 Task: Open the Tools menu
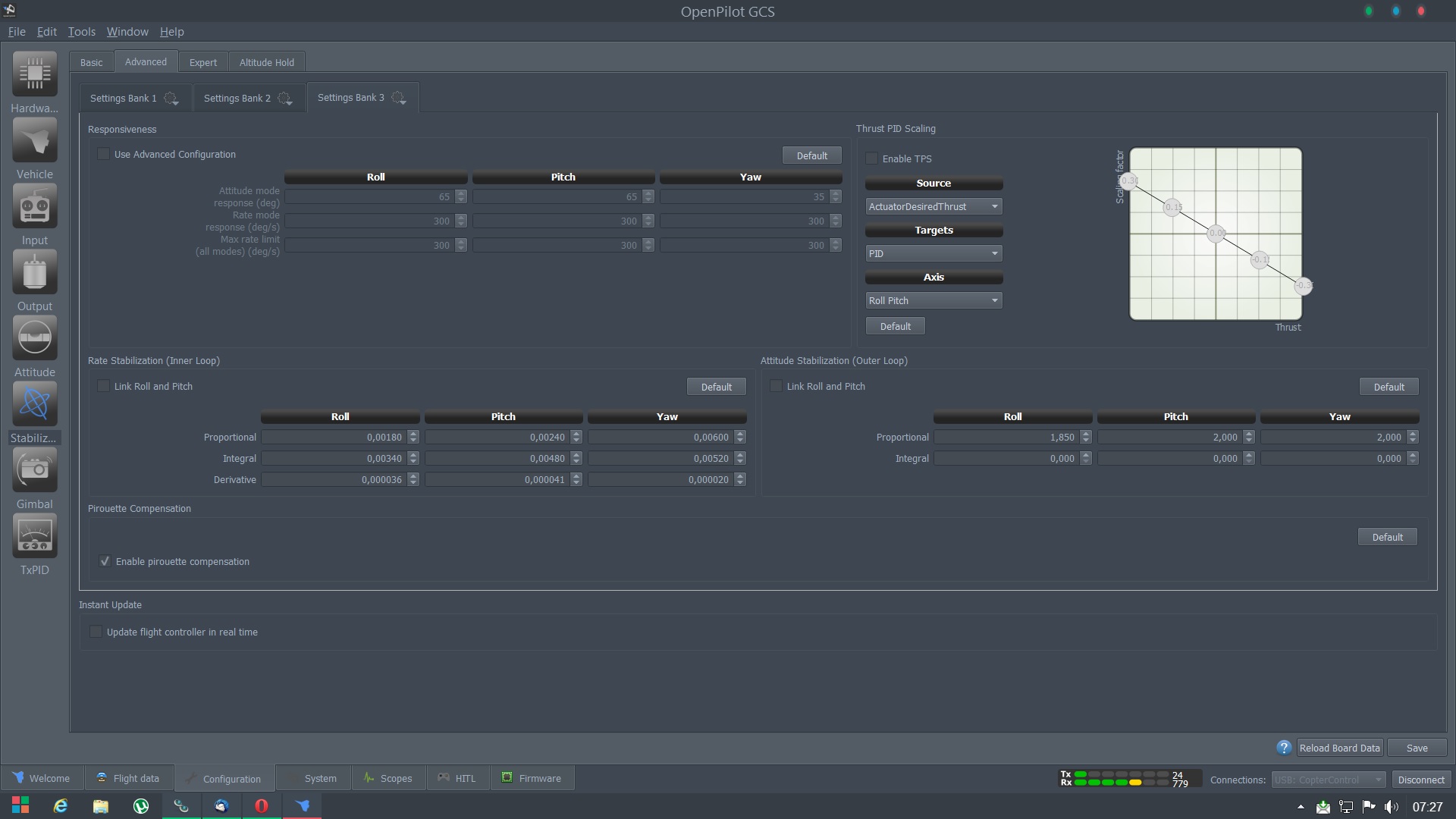[x=81, y=32]
